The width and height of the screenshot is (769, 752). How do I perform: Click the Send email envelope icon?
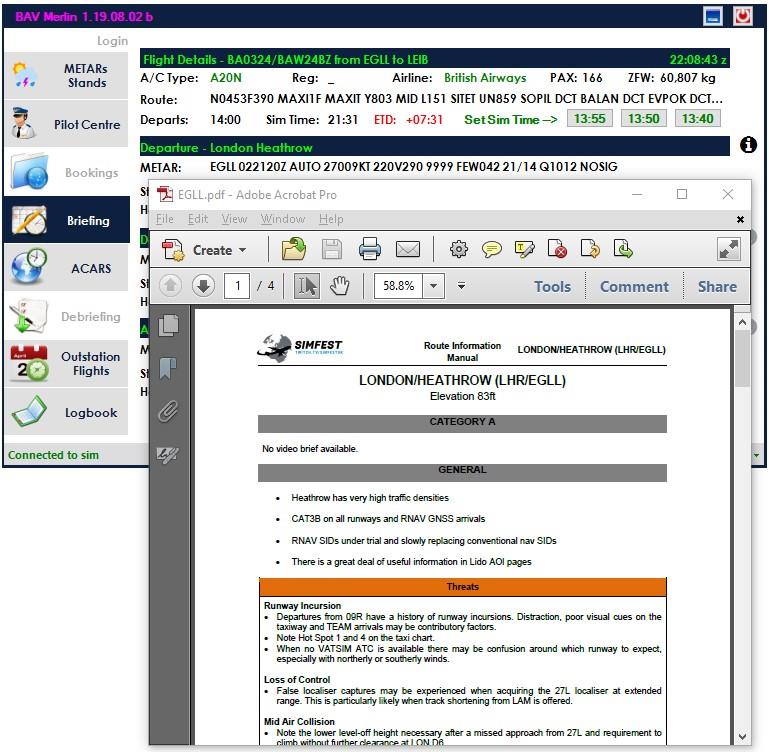tap(408, 249)
